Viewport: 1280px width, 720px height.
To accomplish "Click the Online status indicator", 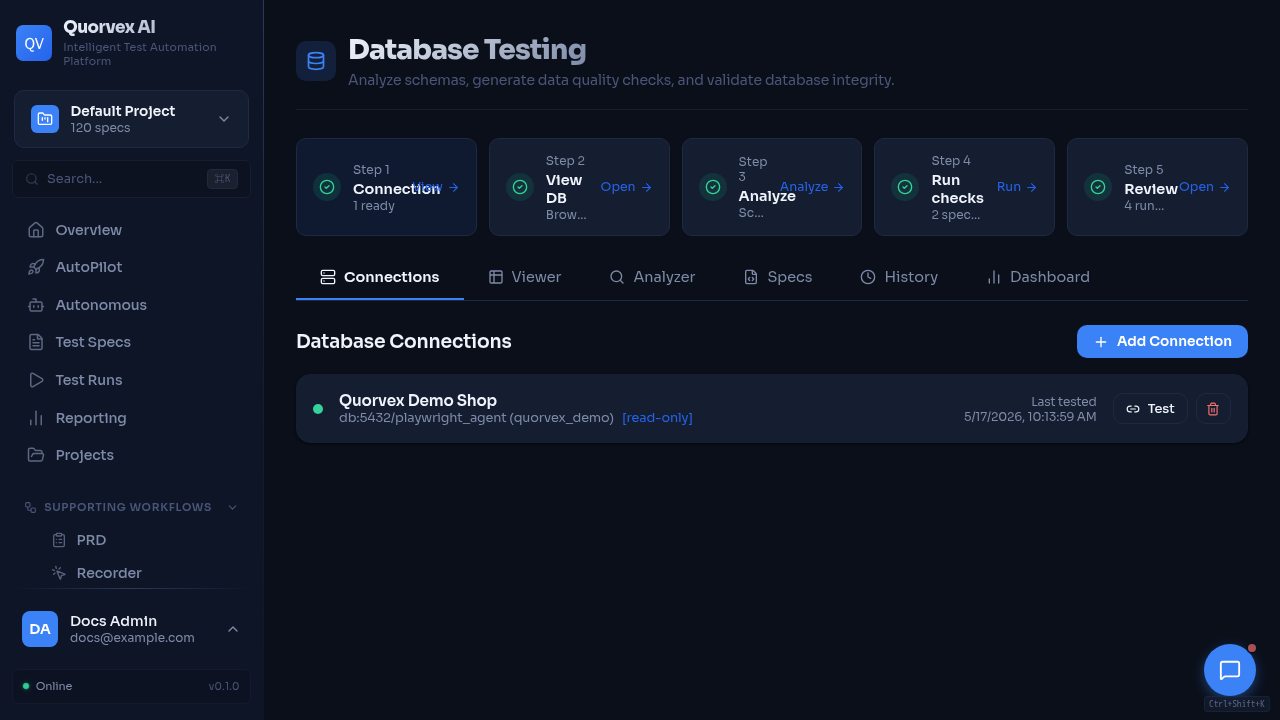I will click(x=48, y=686).
